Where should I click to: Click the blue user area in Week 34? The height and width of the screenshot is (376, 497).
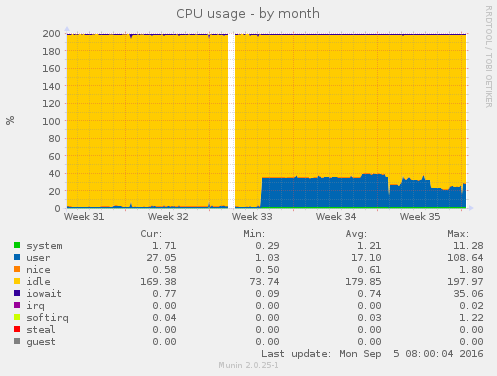tap(336, 193)
